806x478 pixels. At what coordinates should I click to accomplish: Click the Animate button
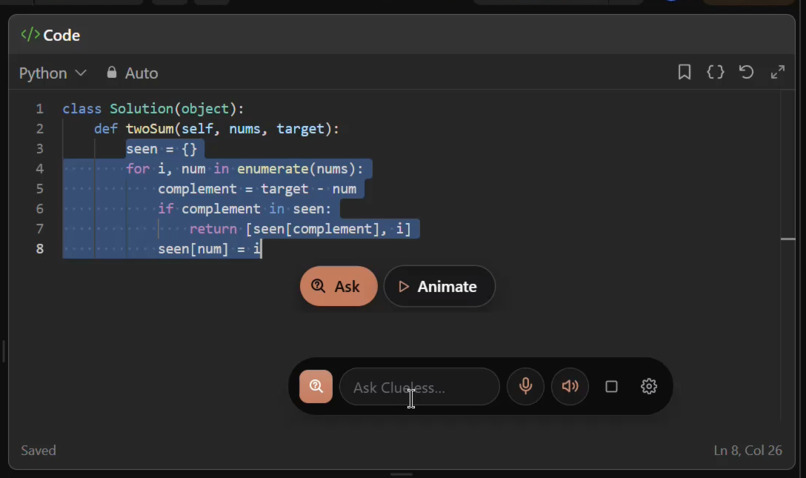[x=439, y=286]
